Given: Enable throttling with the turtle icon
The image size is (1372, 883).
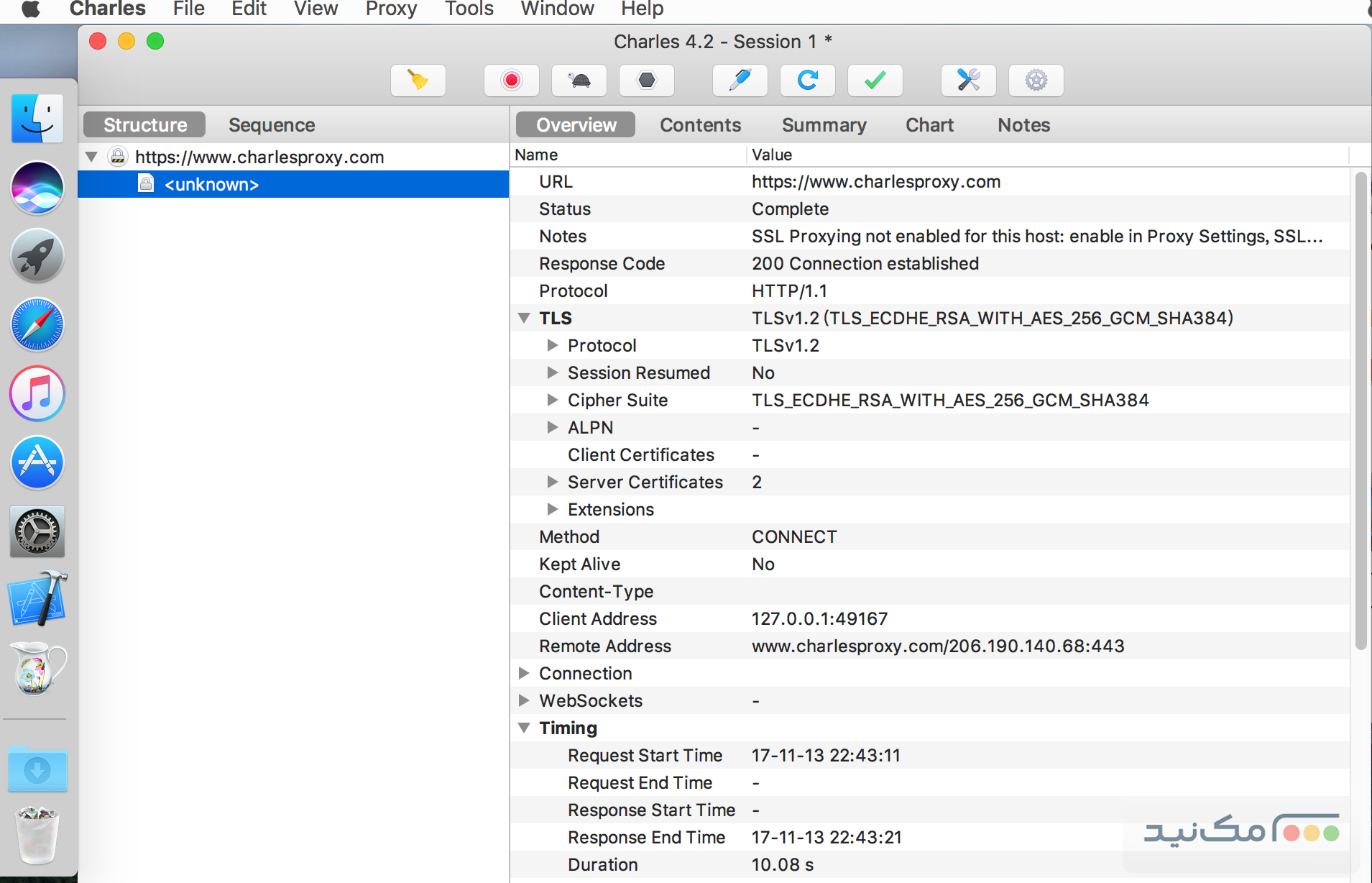Looking at the screenshot, I should [x=579, y=81].
